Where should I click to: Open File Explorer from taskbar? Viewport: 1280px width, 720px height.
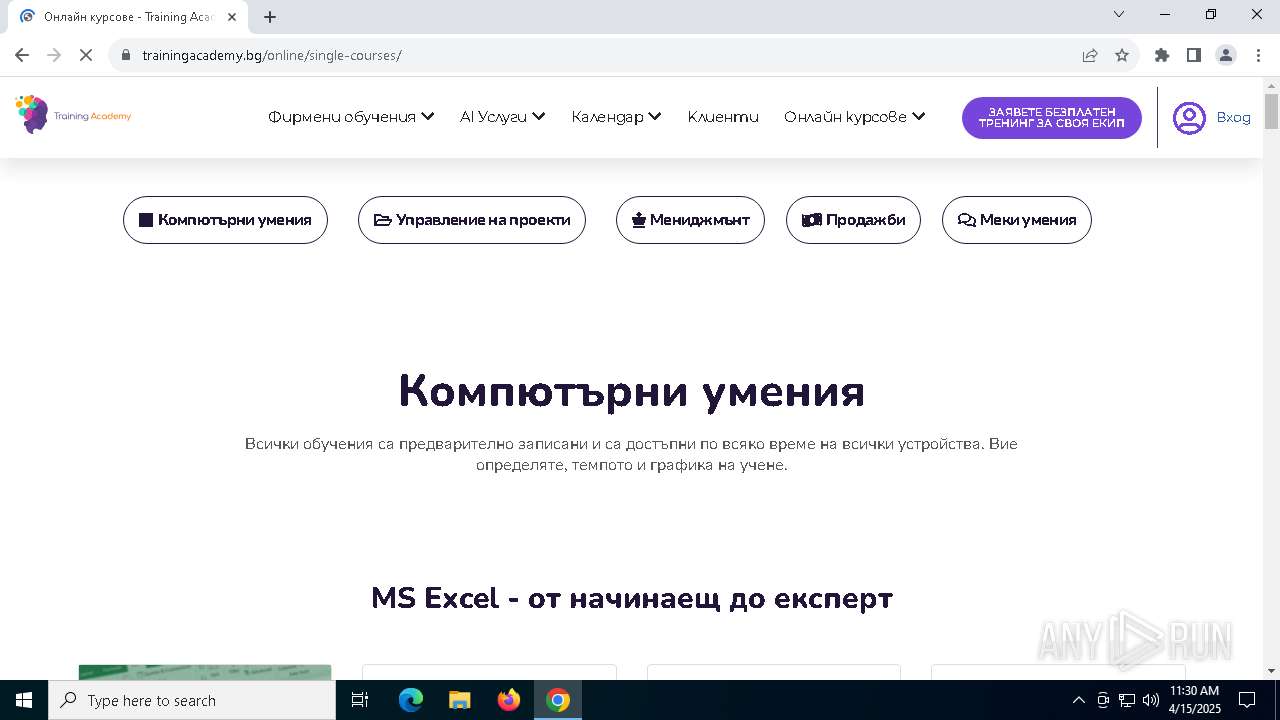pos(460,700)
